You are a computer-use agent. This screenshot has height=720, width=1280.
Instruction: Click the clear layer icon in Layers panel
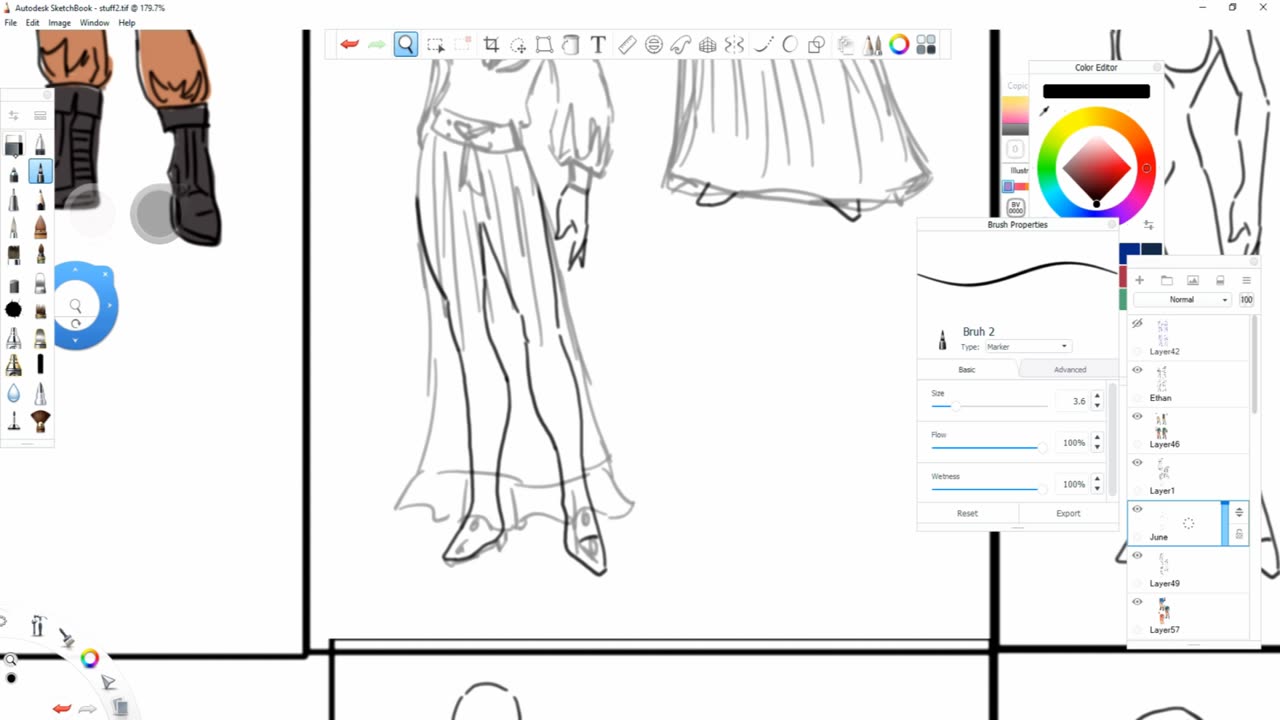click(x=1220, y=280)
